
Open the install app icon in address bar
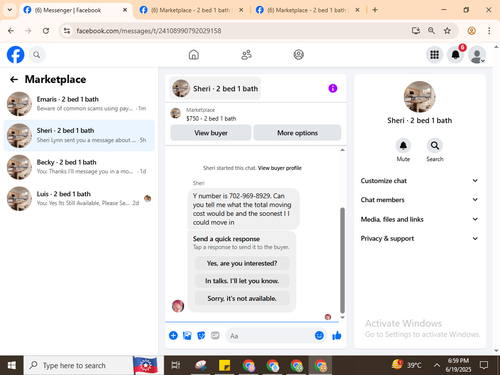tap(416, 31)
